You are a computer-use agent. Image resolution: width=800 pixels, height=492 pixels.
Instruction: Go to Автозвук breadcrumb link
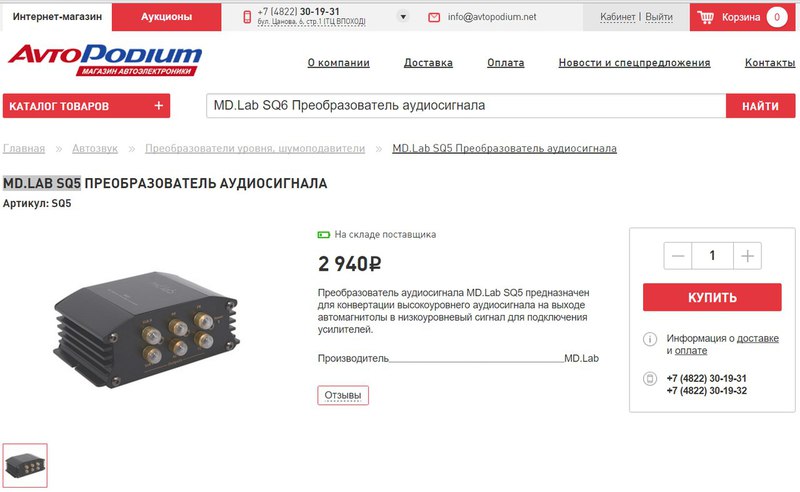pyautogui.click(x=95, y=149)
